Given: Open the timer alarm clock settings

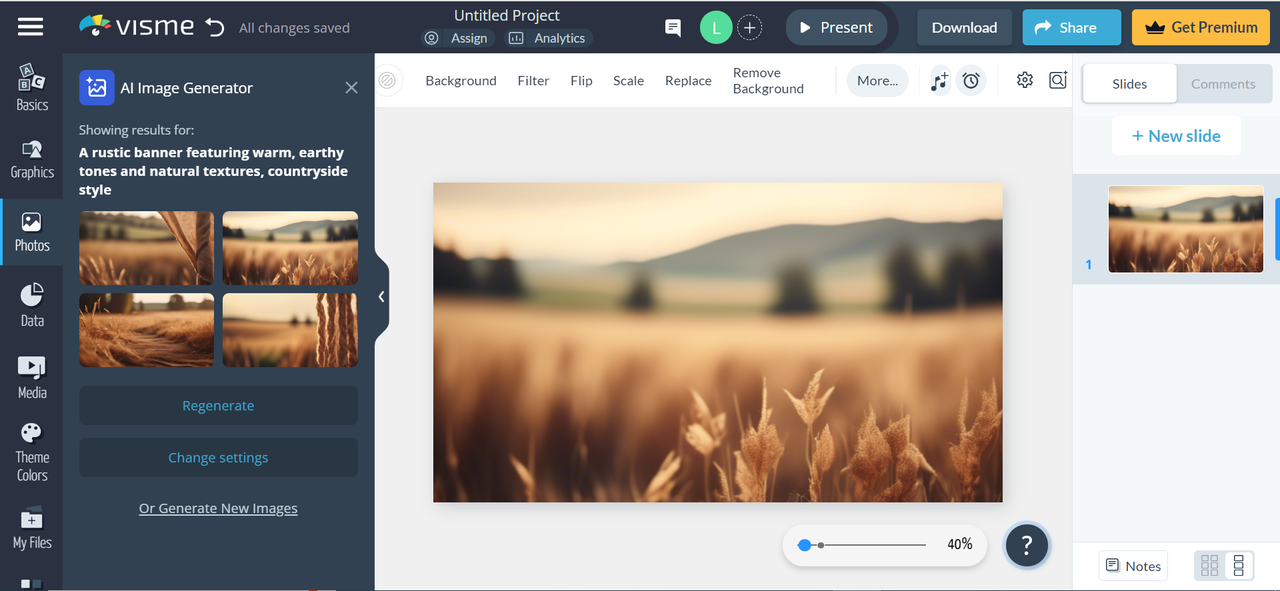Looking at the screenshot, I should (x=971, y=81).
